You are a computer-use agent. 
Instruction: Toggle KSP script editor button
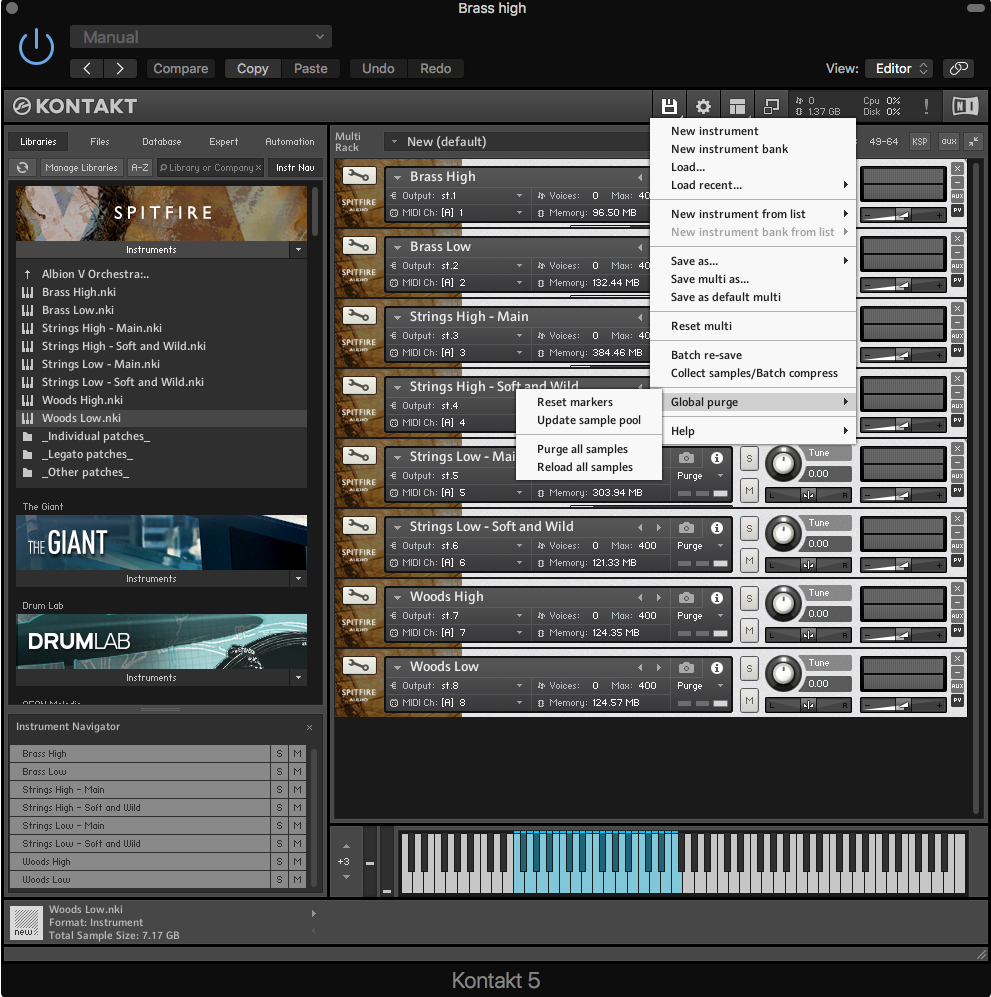point(919,141)
